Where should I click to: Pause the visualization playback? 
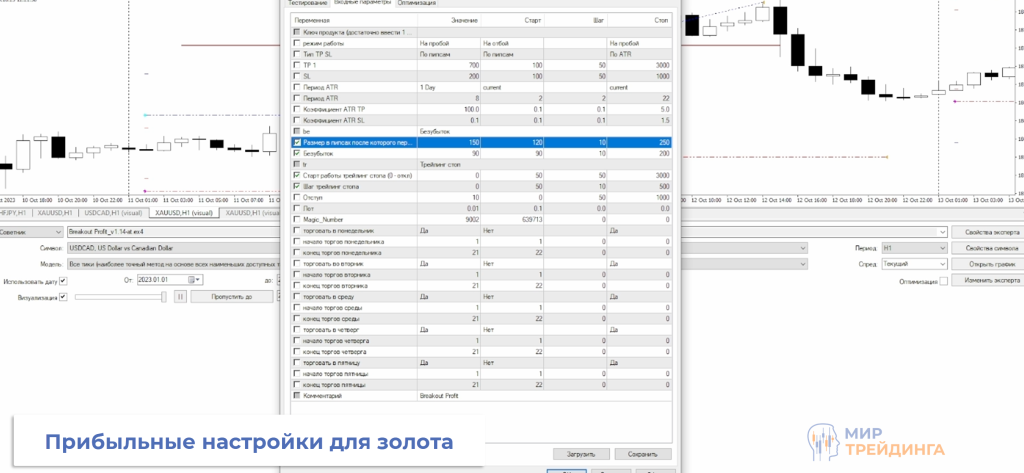(181, 297)
